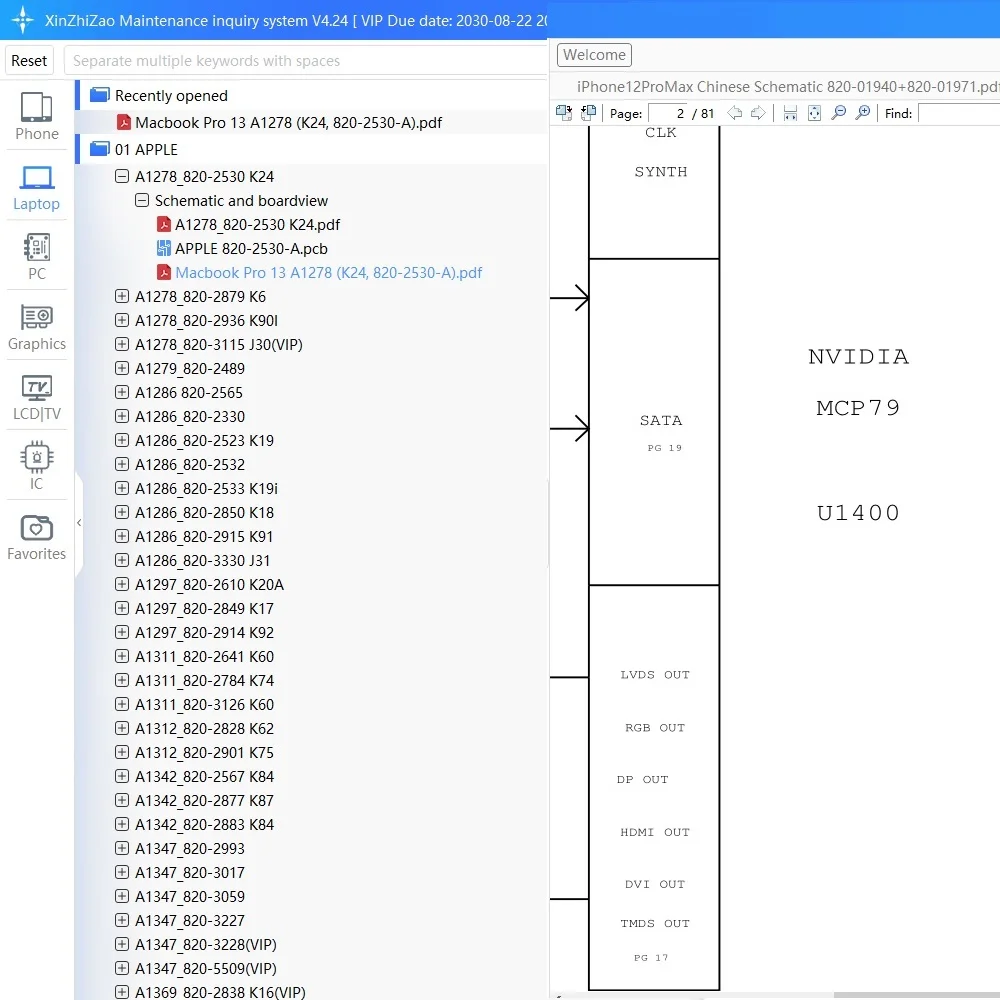
Task: Select the A1342_820-2877 K87 entry
Action: 204,800
